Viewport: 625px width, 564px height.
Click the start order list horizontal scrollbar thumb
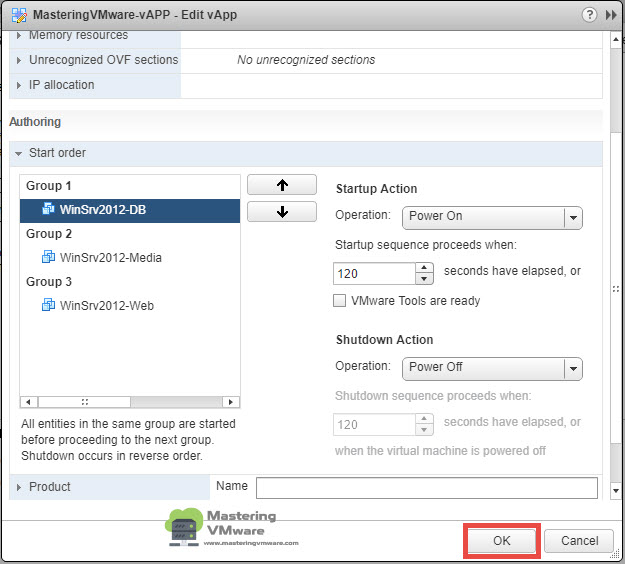point(85,402)
